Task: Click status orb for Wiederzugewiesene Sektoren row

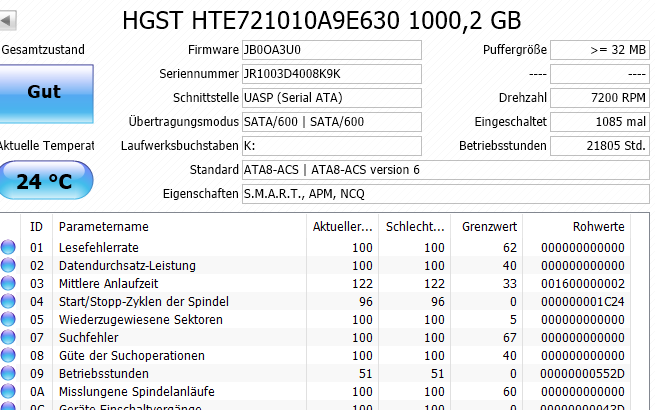Action: pyautogui.click(x=8, y=319)
